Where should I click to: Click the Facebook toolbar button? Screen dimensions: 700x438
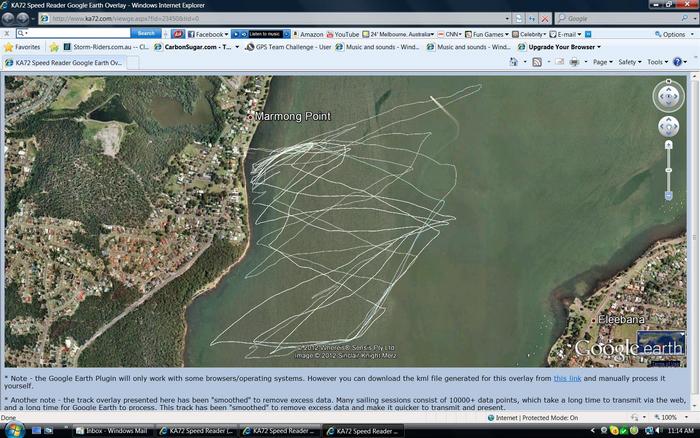(206, 34)
